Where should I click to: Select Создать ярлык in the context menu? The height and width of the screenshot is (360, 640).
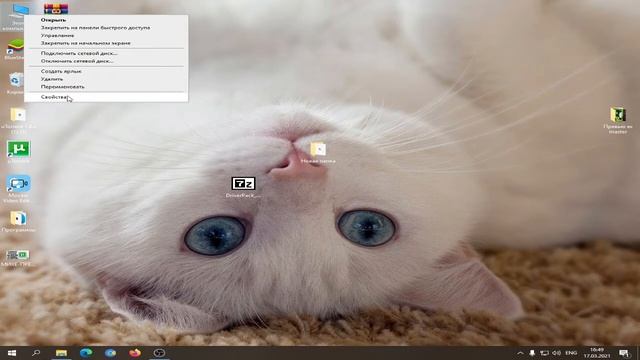click(61, 71)
